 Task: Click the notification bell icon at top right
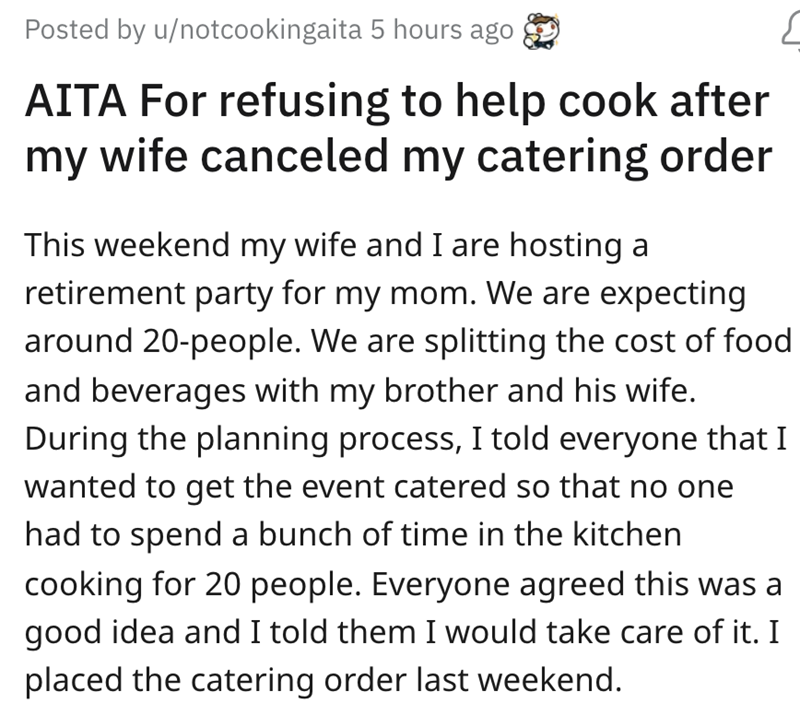click(x=789, y=31)
